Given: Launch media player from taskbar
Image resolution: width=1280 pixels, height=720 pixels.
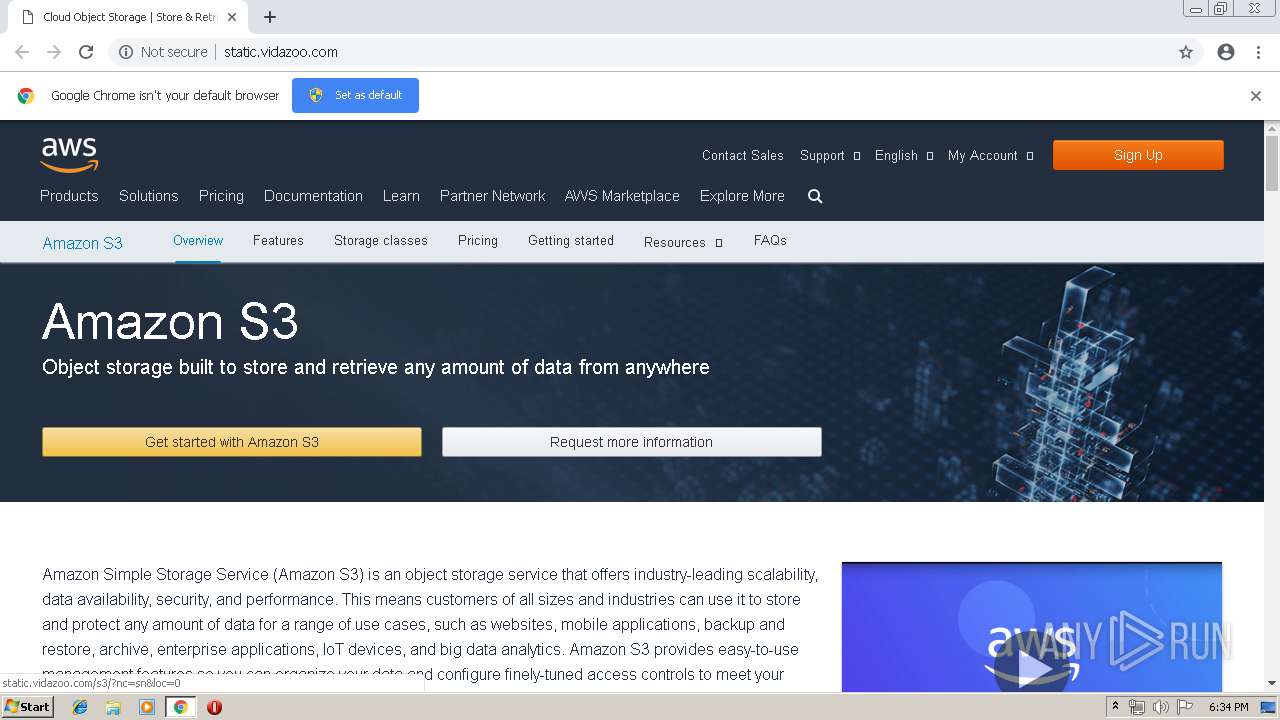Looking at the screenshot, I should pyautogui.click(x=147, y=707).
